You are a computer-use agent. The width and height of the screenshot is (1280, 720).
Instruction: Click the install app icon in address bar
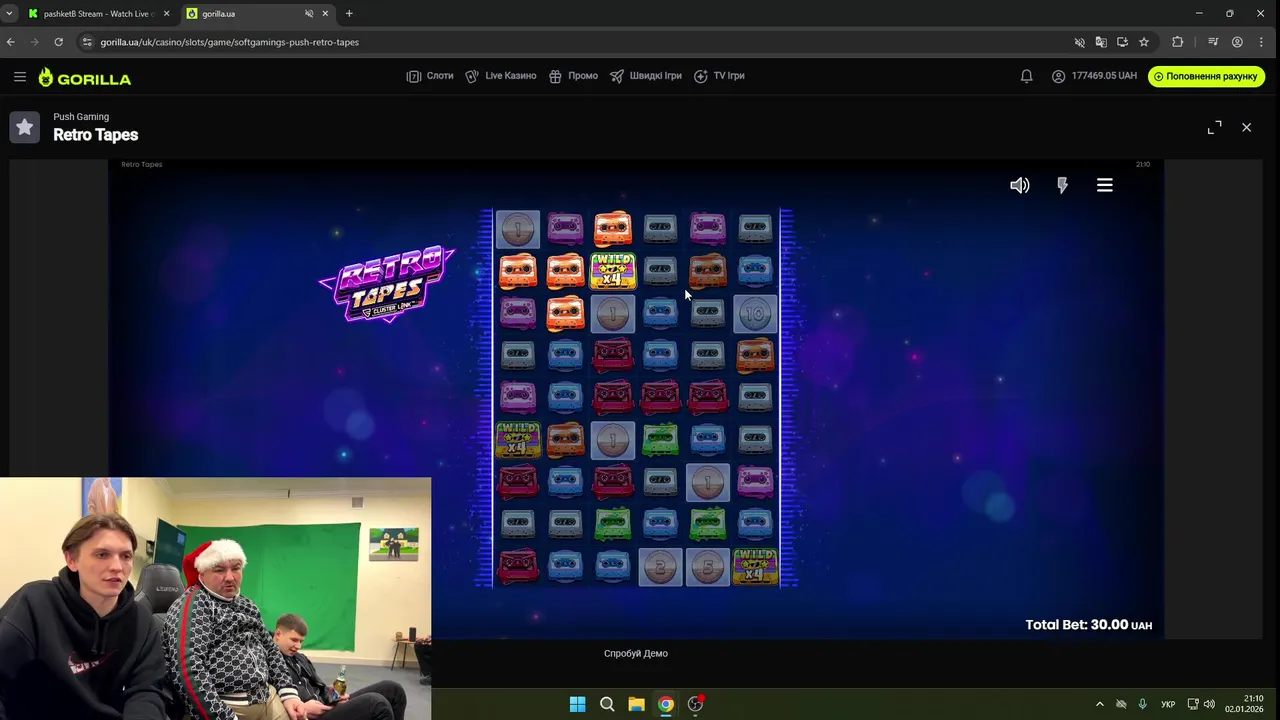pyautogui.click(x=1122, y=42)
